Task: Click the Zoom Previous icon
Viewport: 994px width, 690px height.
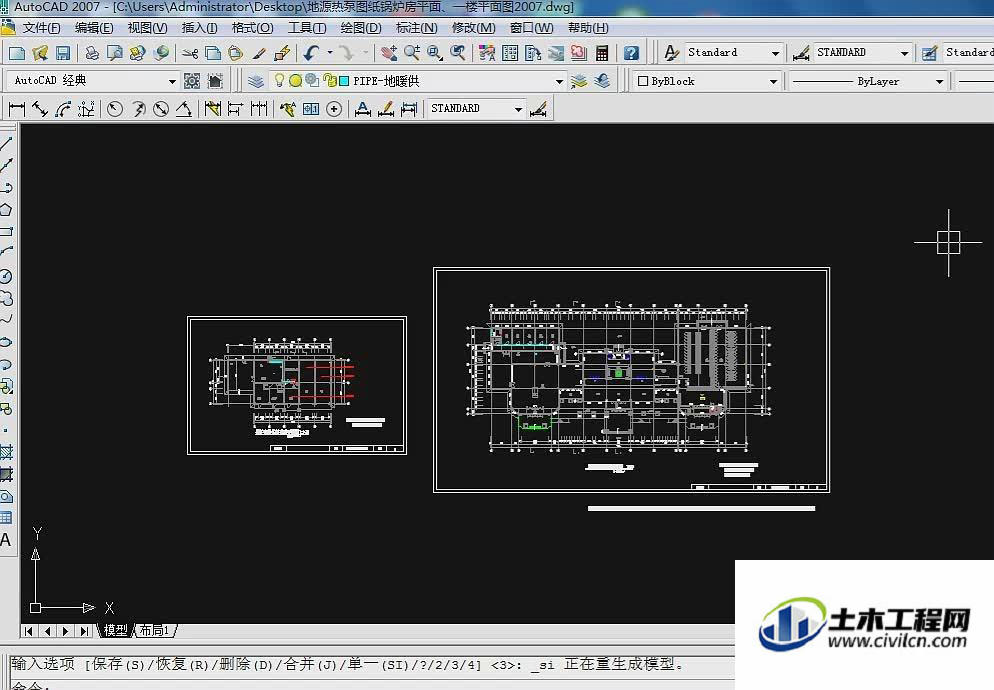Action: (458, 53)
